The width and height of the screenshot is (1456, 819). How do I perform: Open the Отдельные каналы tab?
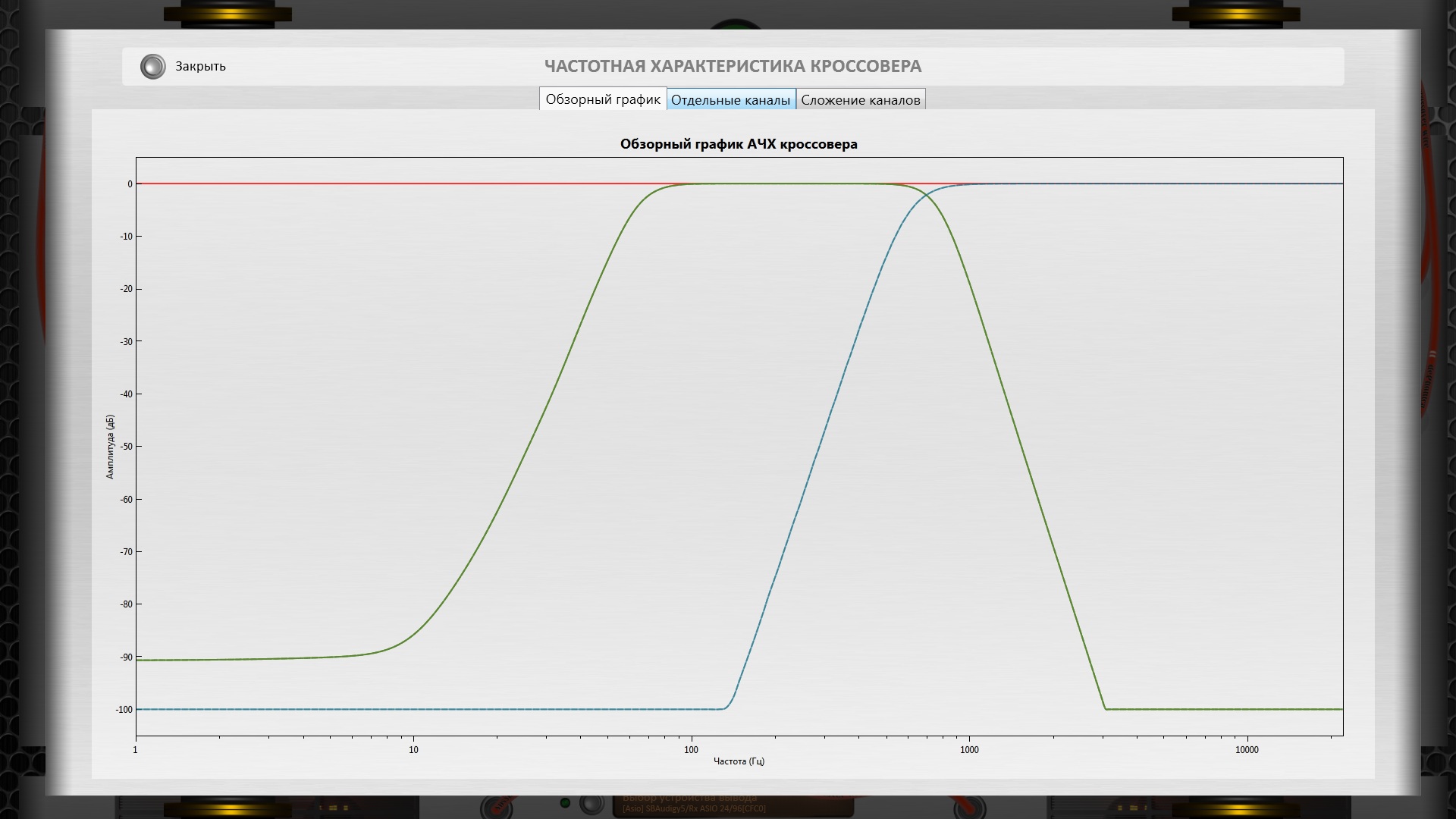730,100
